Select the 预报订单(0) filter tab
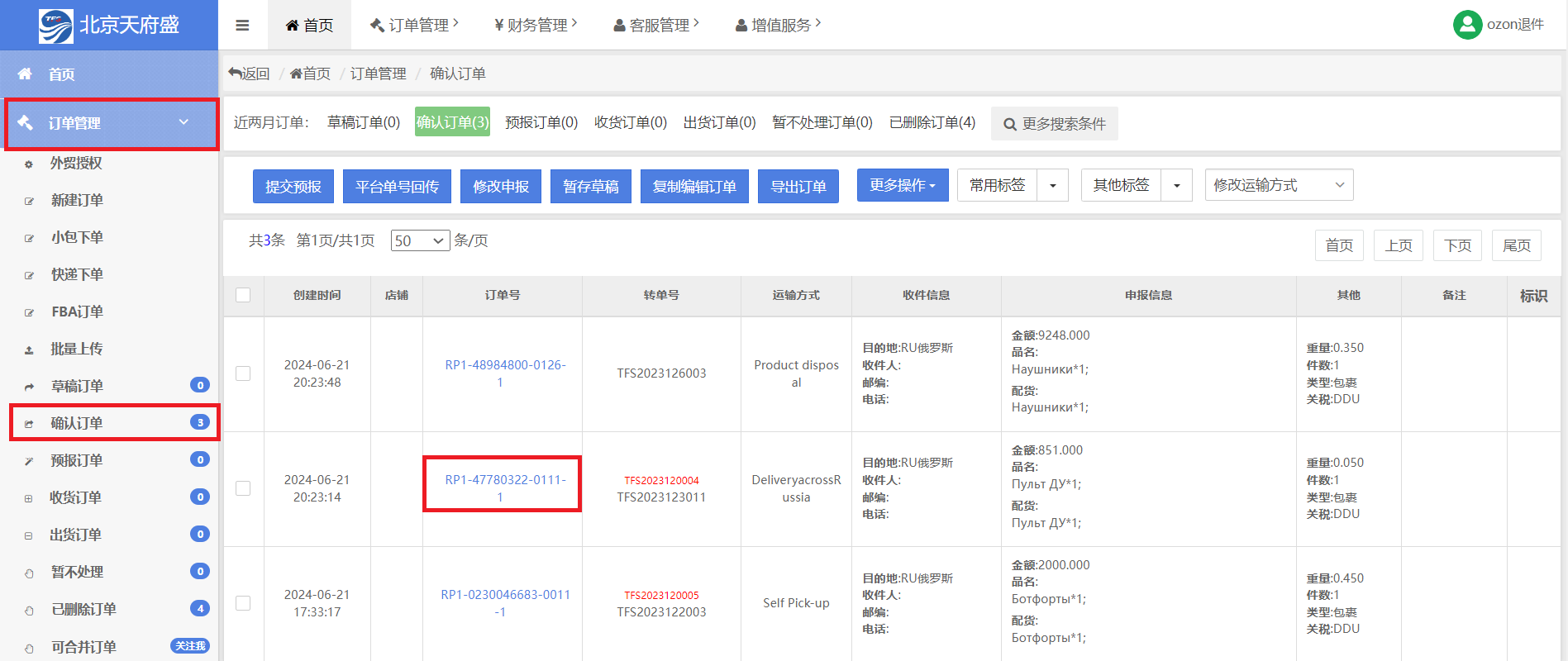1568x661 pixels. click(x=541, y=122)
